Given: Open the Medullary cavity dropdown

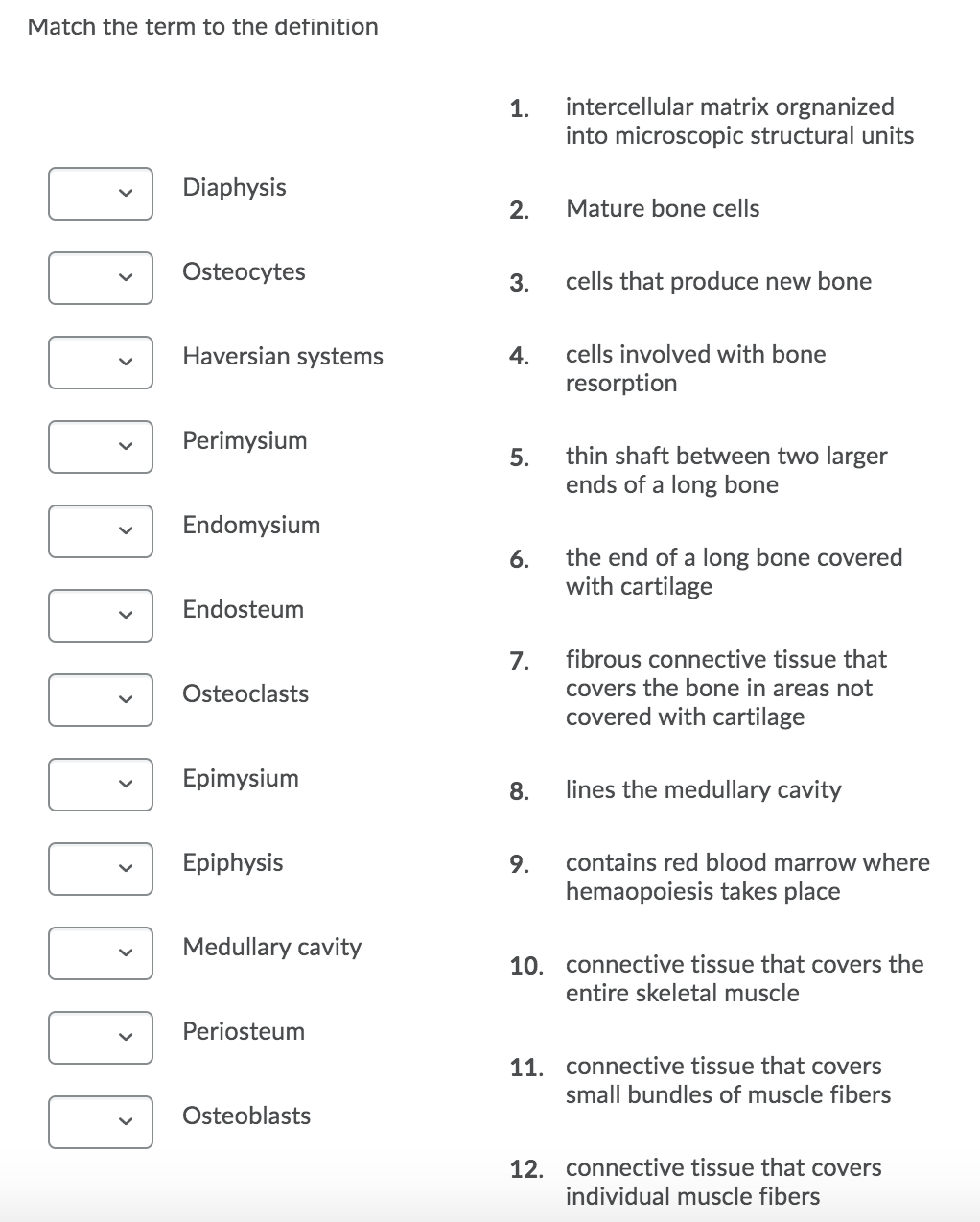Looking at the screenshot, I should pyautogui.click(x=101, y=953).
